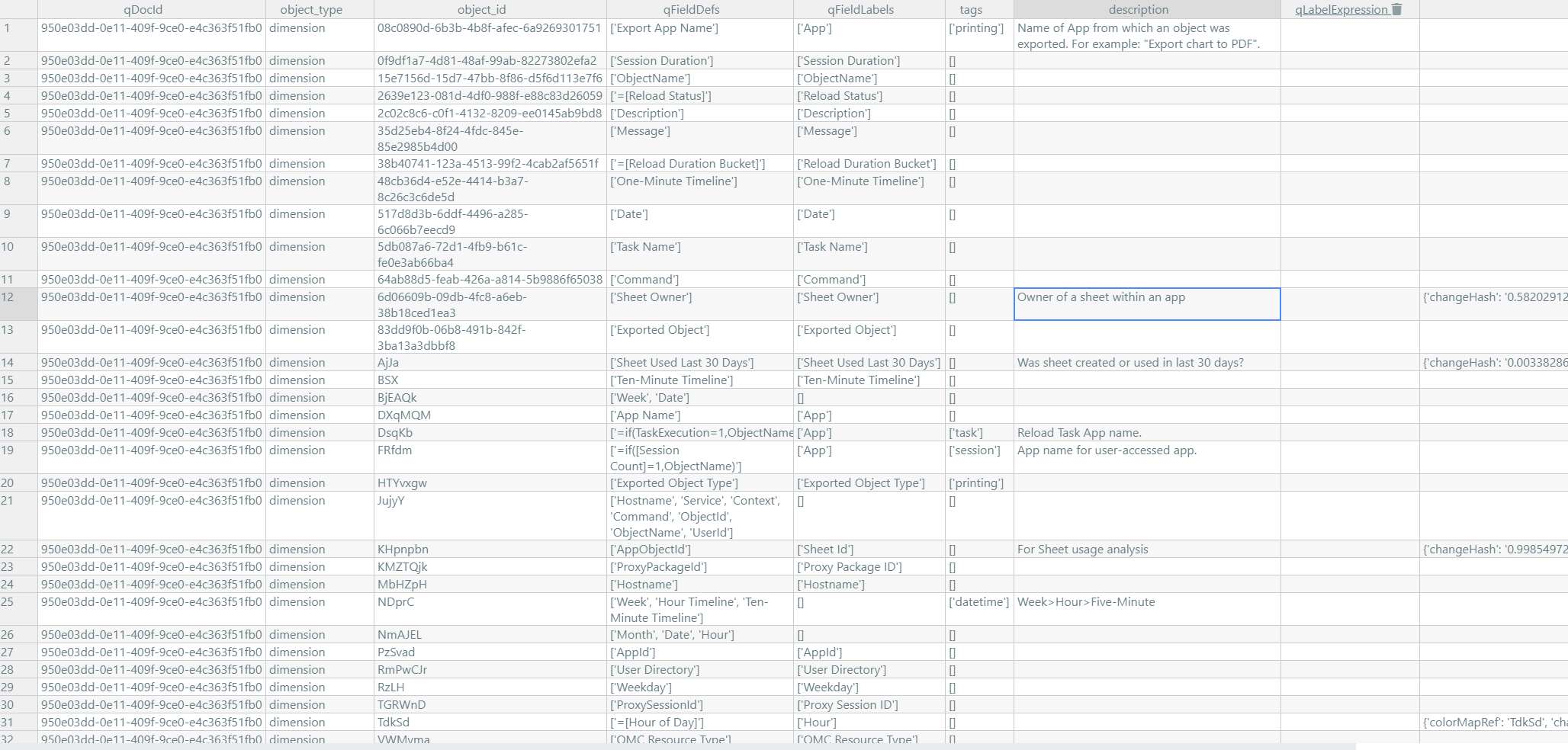Viewport: 1568px width, 750px height.
Task: Click the "['=[Reload Status]']" field def cell
Action: coord(699,95)
